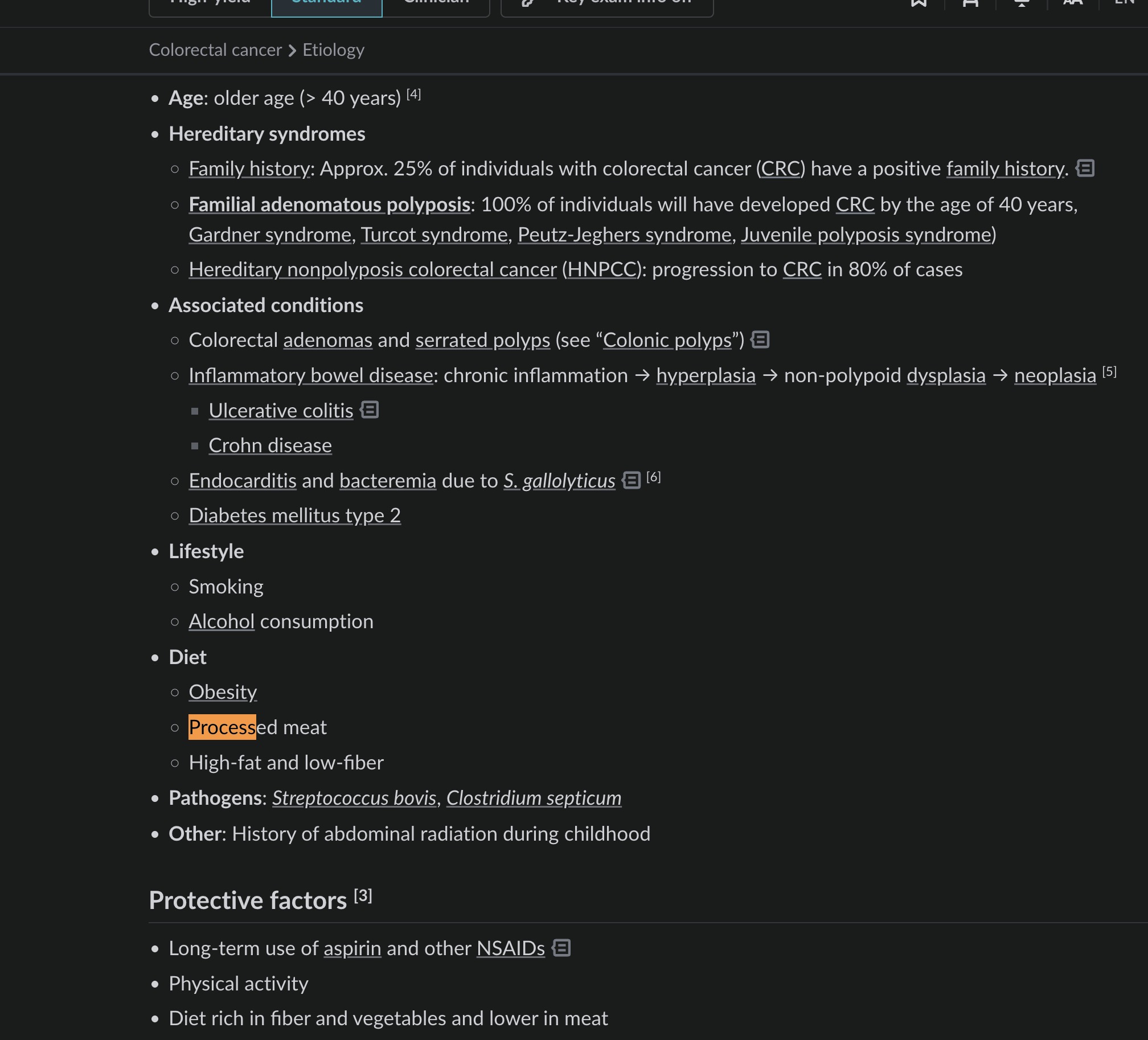Open the note icon after S. gallolyticus
Image resolution: width=1148 pixels, height=1040 pixels.
[x=631, y=480]
